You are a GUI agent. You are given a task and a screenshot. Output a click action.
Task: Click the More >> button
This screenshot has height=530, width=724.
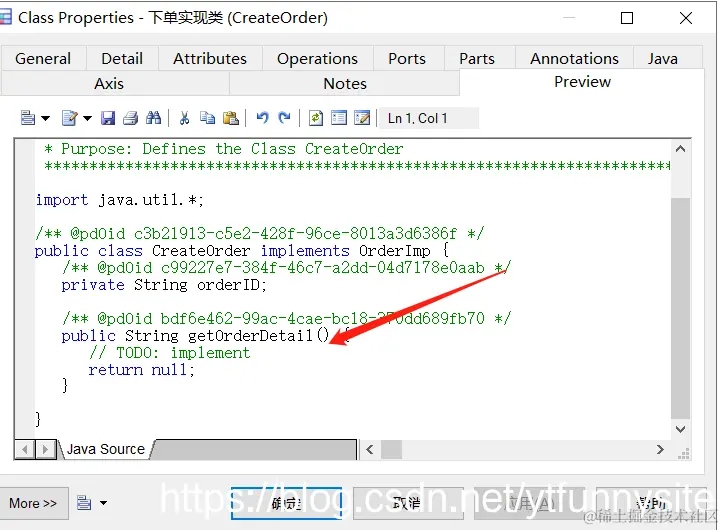(33, 503)
